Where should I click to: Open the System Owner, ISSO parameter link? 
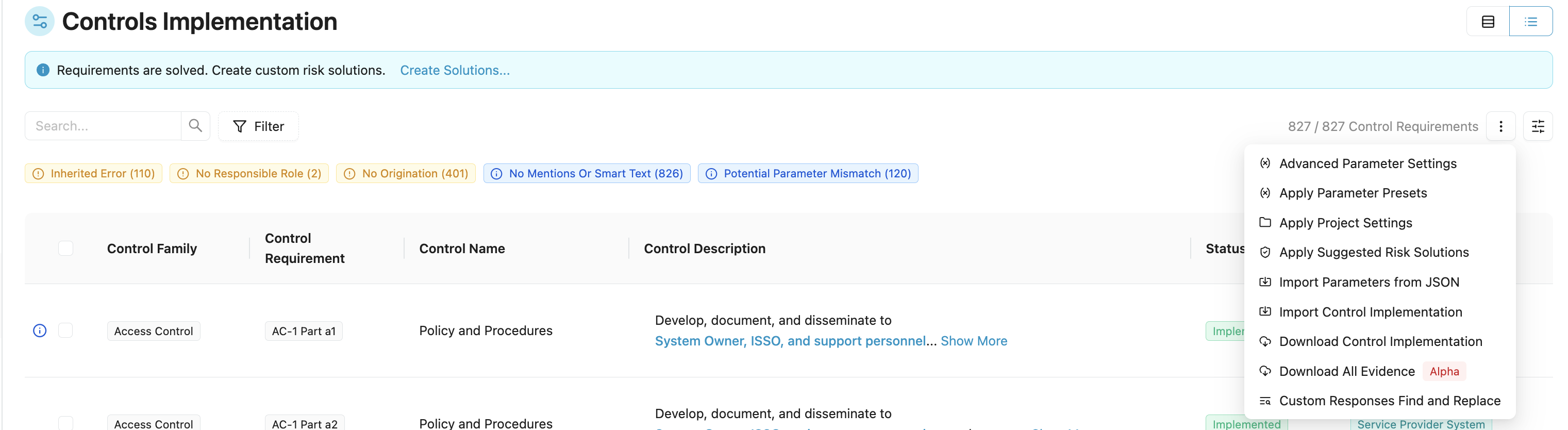790,341
